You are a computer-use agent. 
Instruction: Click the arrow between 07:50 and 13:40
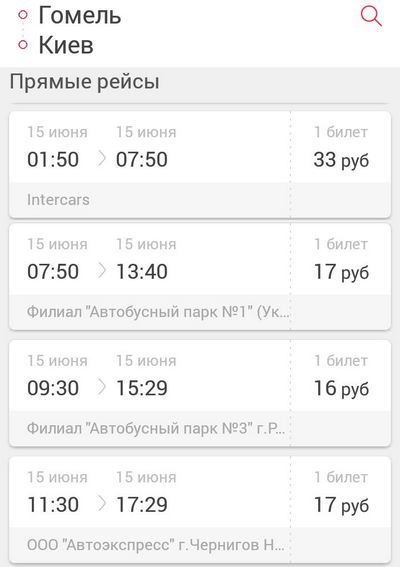[102, 271]
